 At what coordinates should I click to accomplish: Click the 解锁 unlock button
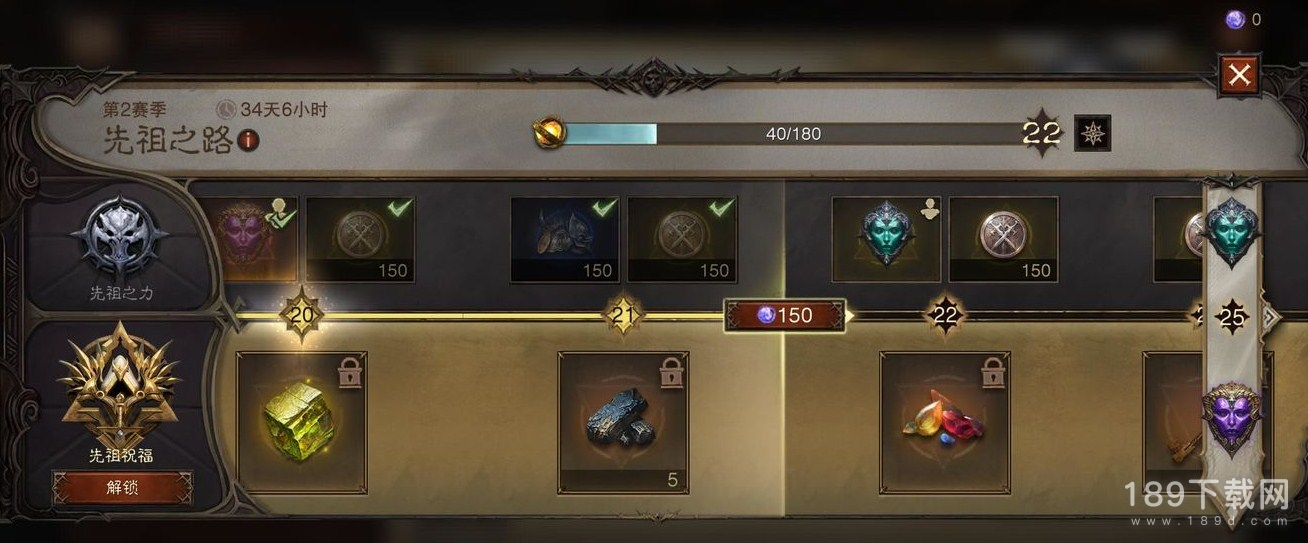pos(121,488)
